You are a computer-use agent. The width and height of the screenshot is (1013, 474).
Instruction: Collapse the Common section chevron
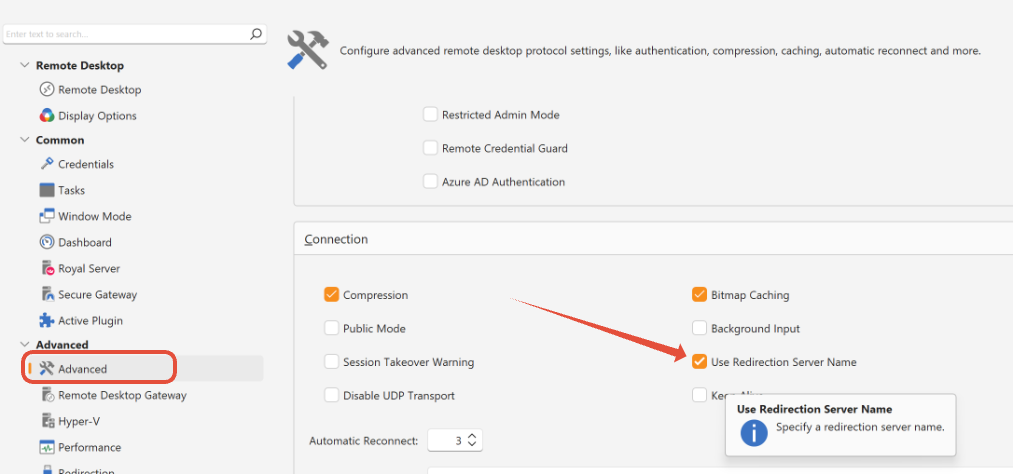24,140
